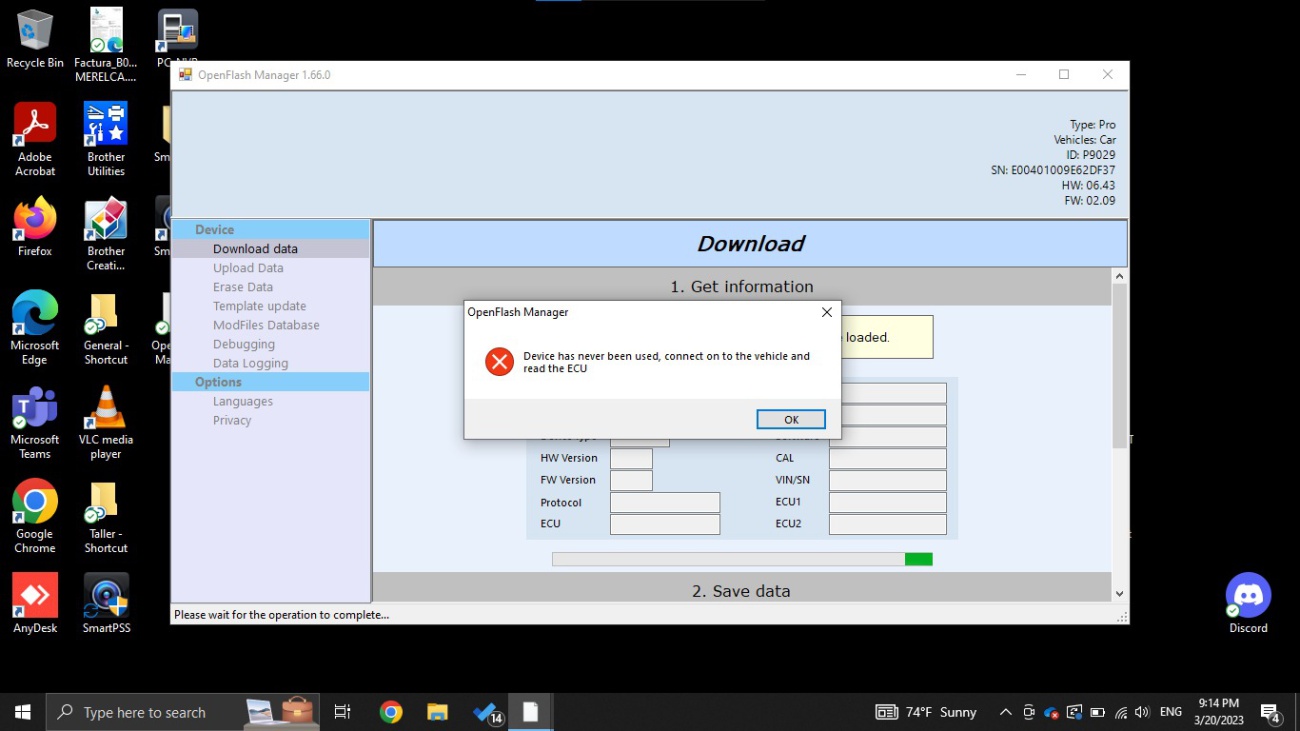Click OK in the error dialog

coord(790,420)
